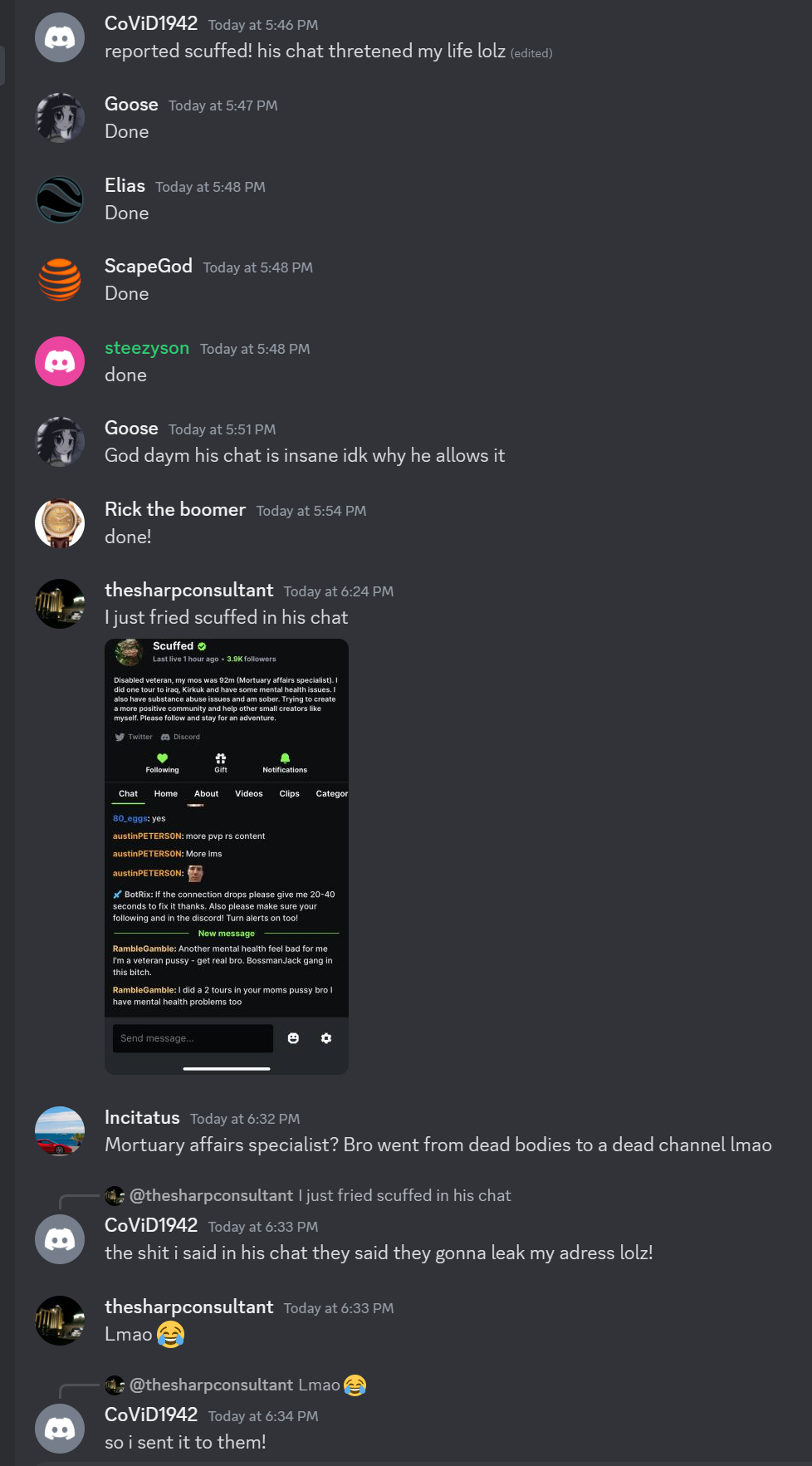
Task: Click the timestamp Today at 5:54 PM
Action: point(311,511)
